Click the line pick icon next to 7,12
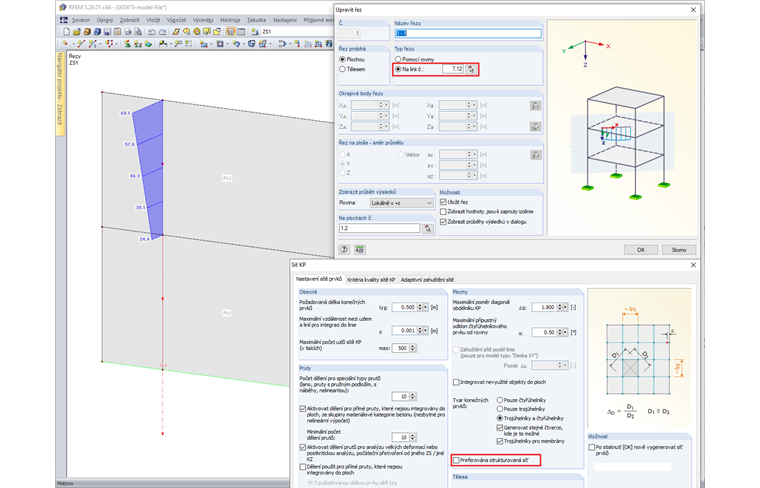This screenshot has height=488, width=760. point(471,69)
